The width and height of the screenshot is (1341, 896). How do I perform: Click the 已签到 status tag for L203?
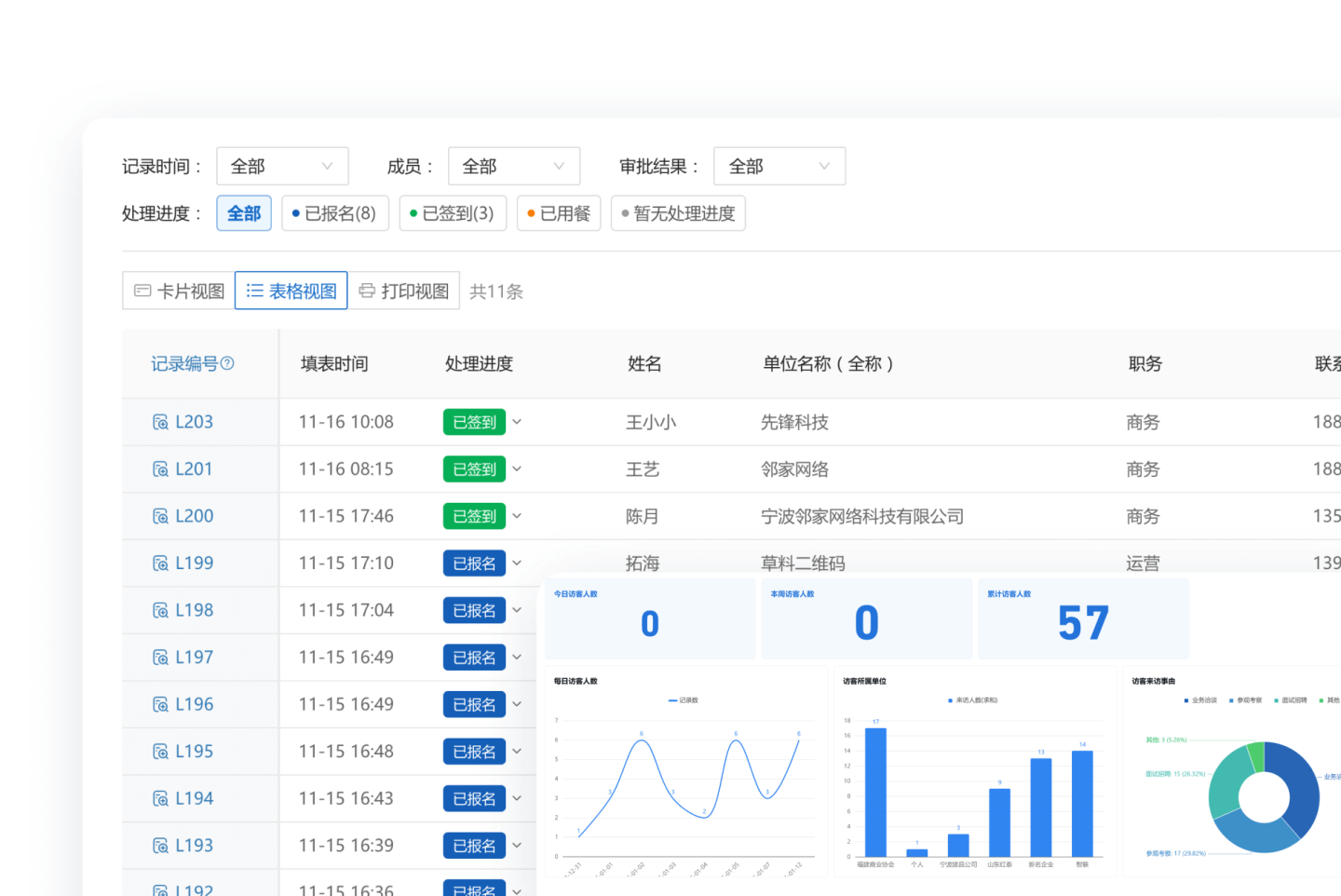(474, 422)
